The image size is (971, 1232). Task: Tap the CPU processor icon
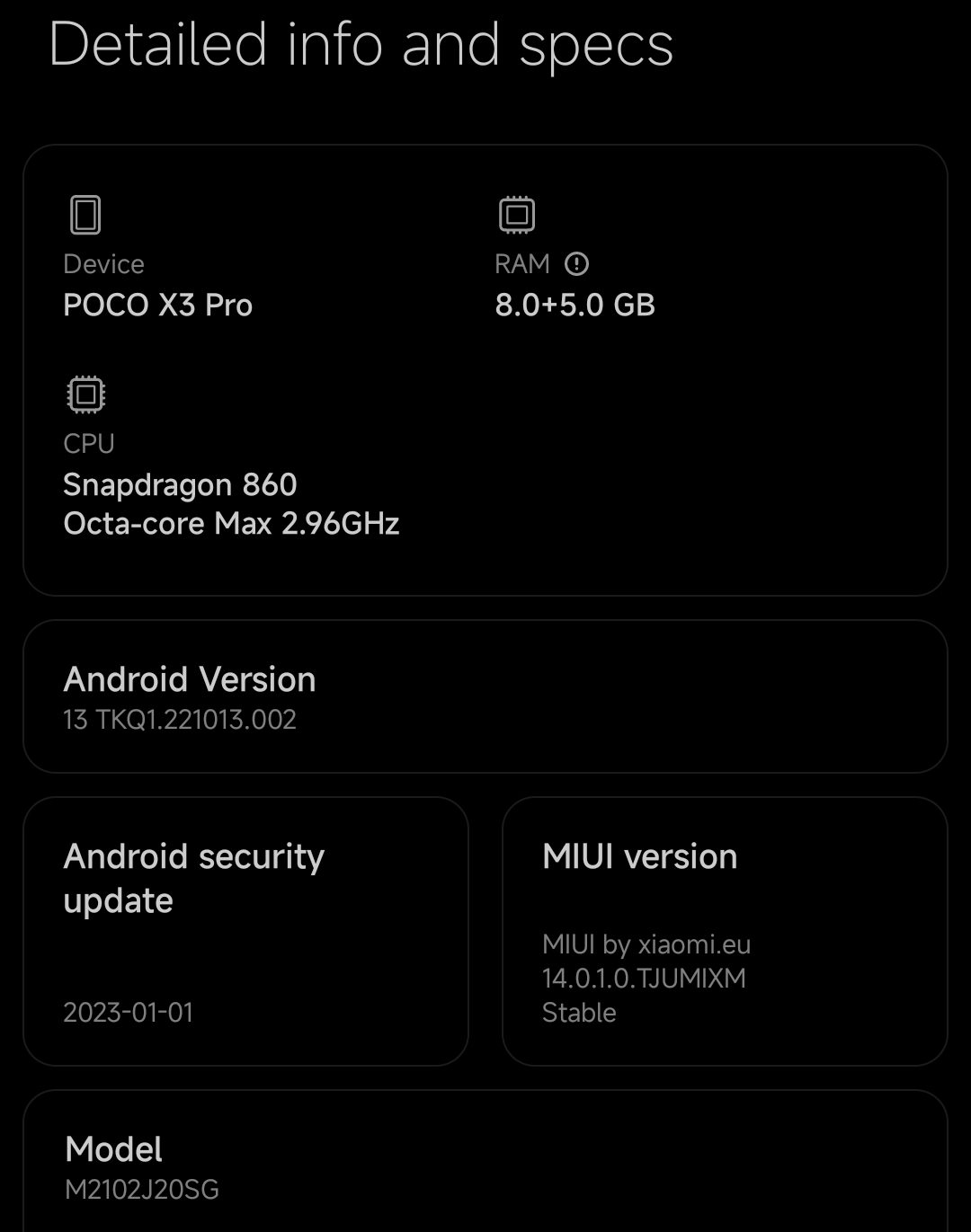(86, 394)
